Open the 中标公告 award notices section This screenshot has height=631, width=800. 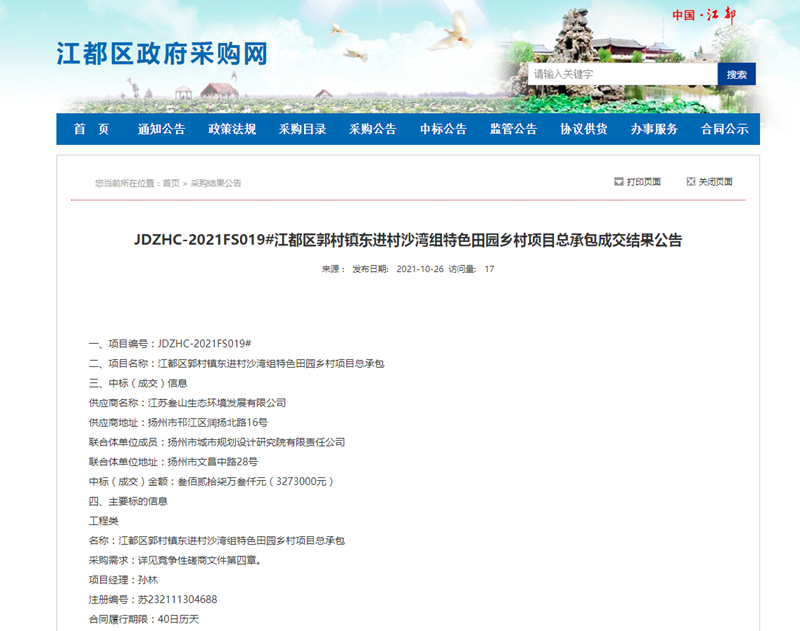[445, 129]
